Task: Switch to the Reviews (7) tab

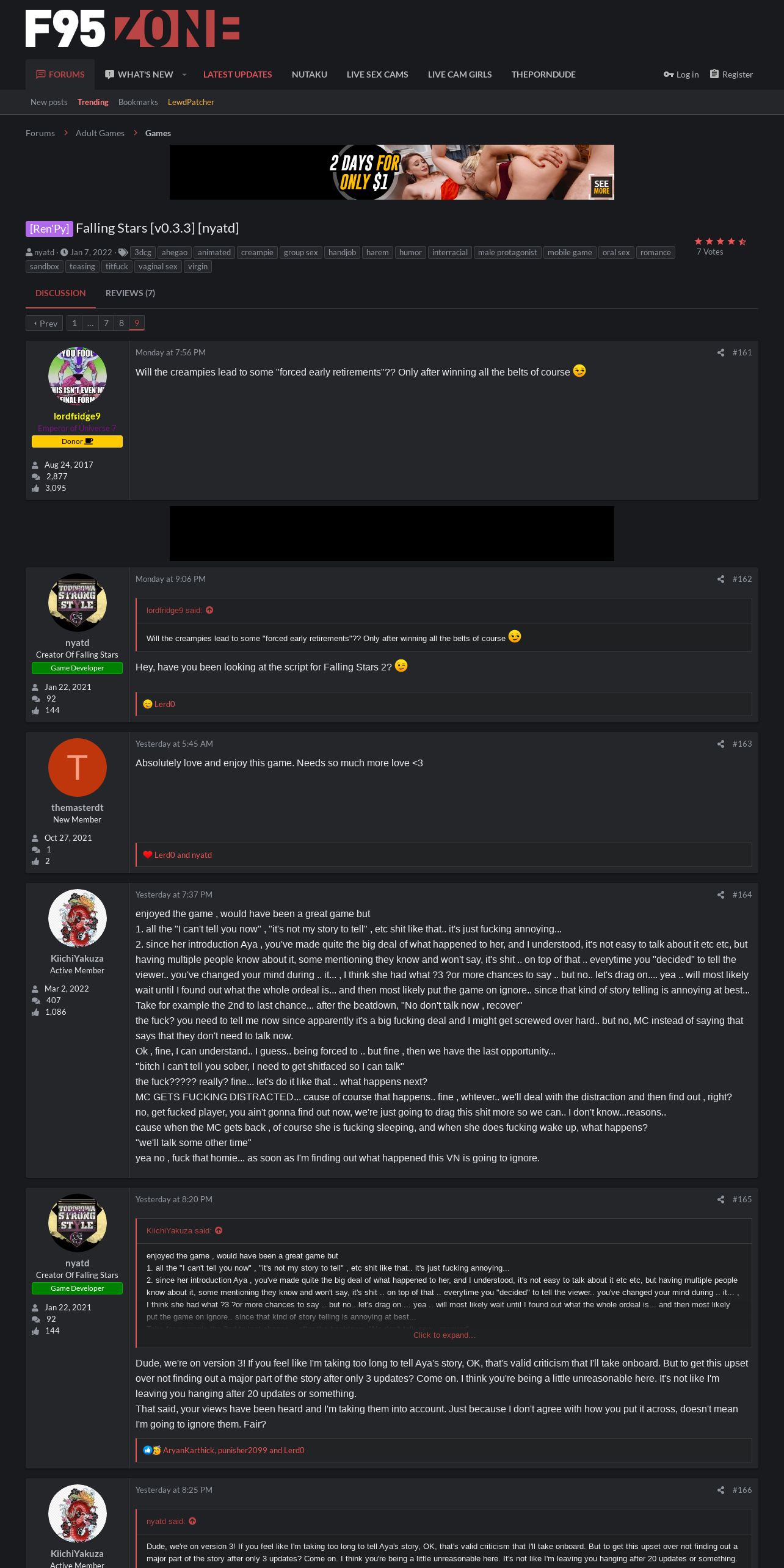Action: [130, 293]
